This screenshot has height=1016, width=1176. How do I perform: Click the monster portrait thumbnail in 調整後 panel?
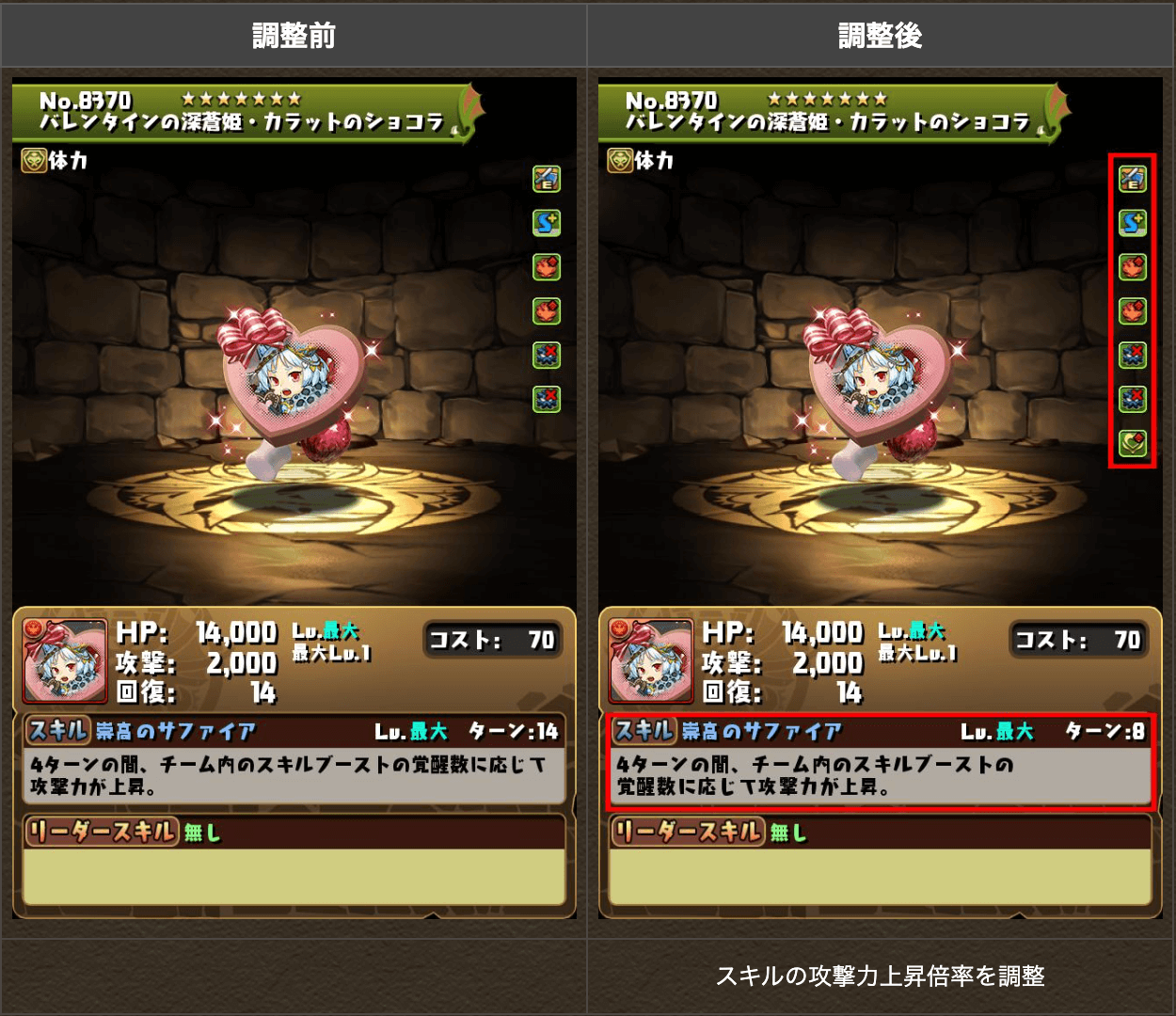(651, 660)
